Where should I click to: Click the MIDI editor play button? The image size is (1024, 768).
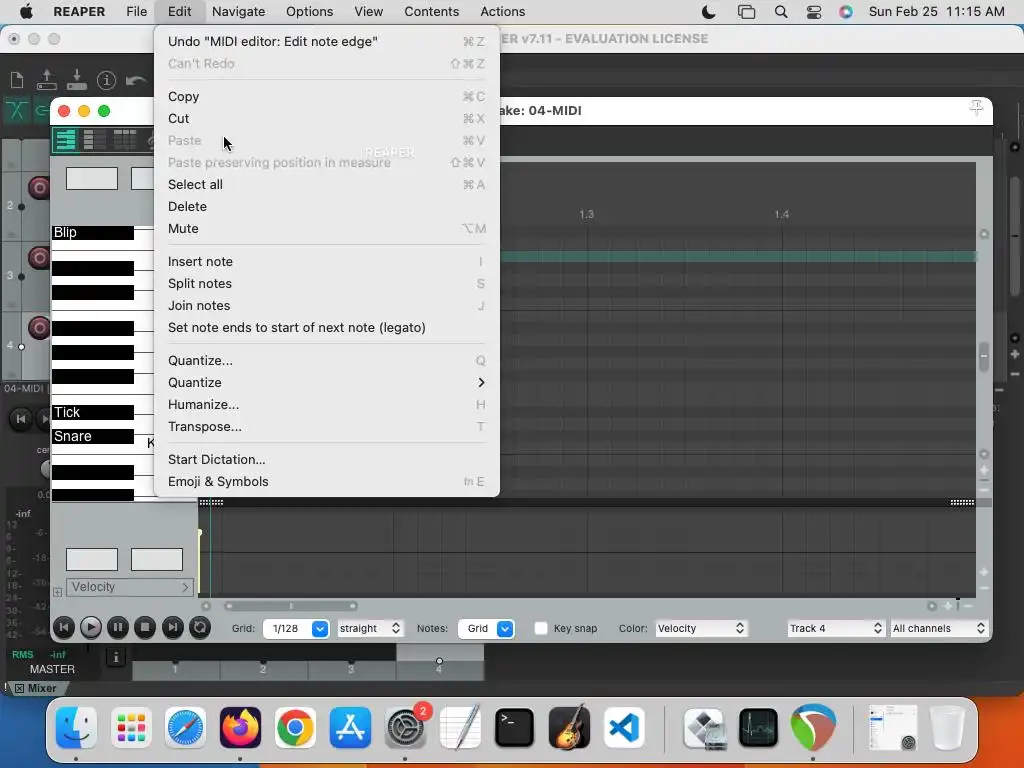coord(91,628)
